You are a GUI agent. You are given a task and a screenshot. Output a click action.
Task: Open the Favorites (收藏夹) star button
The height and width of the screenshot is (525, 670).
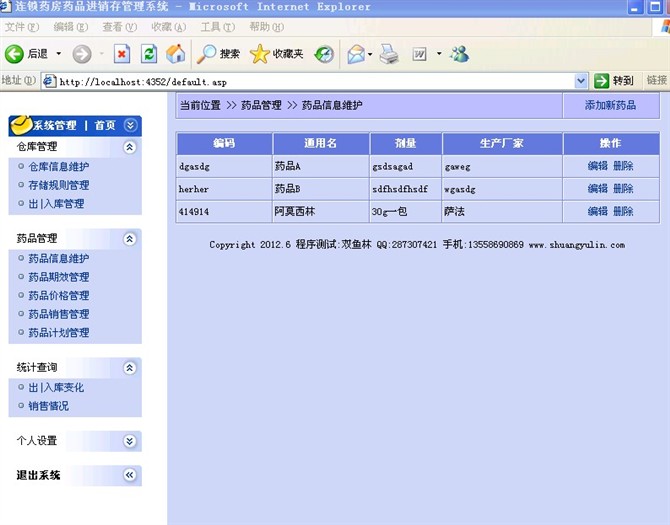pos(276,54)
